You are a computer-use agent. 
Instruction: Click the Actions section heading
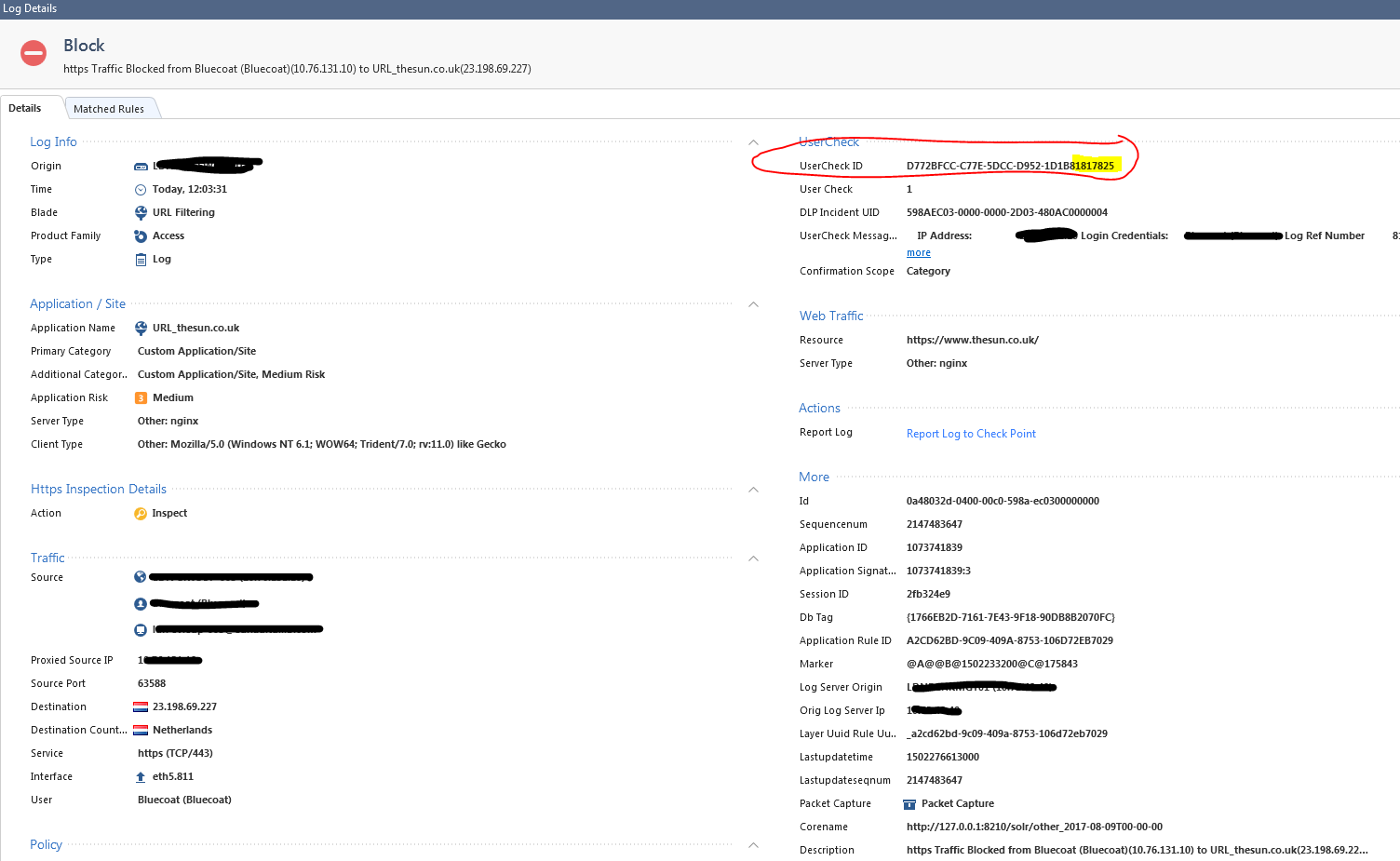tap(819, 409)
